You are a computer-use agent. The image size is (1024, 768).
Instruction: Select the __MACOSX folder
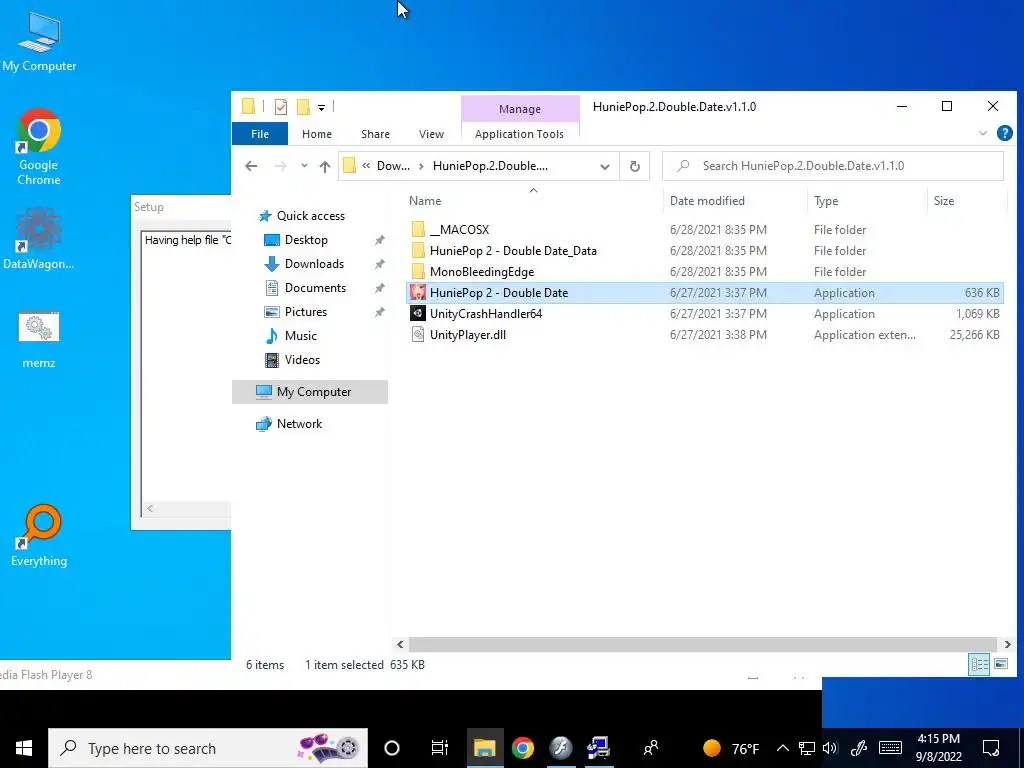click(705, 230)
